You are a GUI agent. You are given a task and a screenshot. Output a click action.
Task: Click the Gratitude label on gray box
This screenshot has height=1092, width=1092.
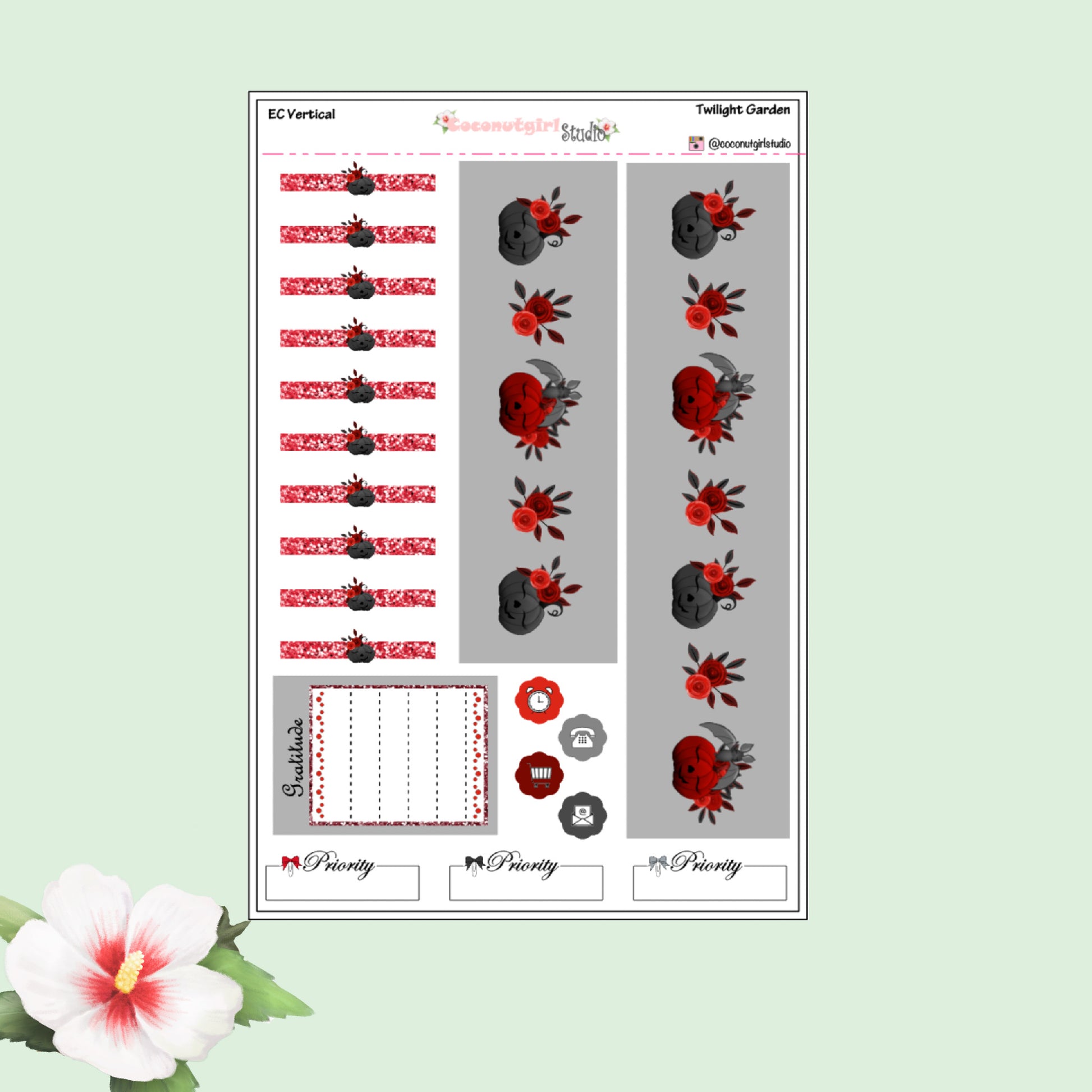point(294,758)
